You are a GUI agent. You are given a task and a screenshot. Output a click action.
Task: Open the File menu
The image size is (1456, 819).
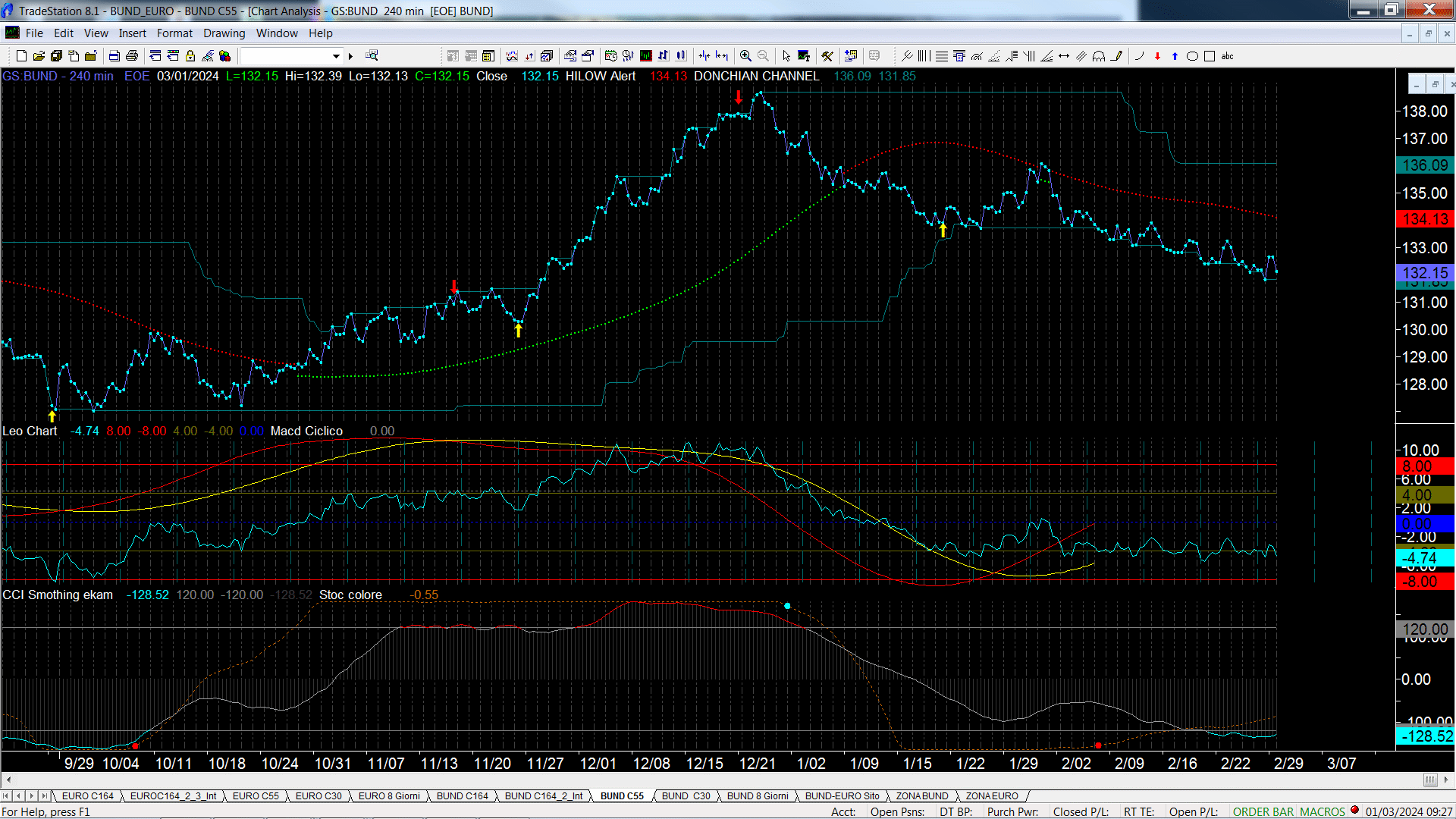click(x=34, y=33)
